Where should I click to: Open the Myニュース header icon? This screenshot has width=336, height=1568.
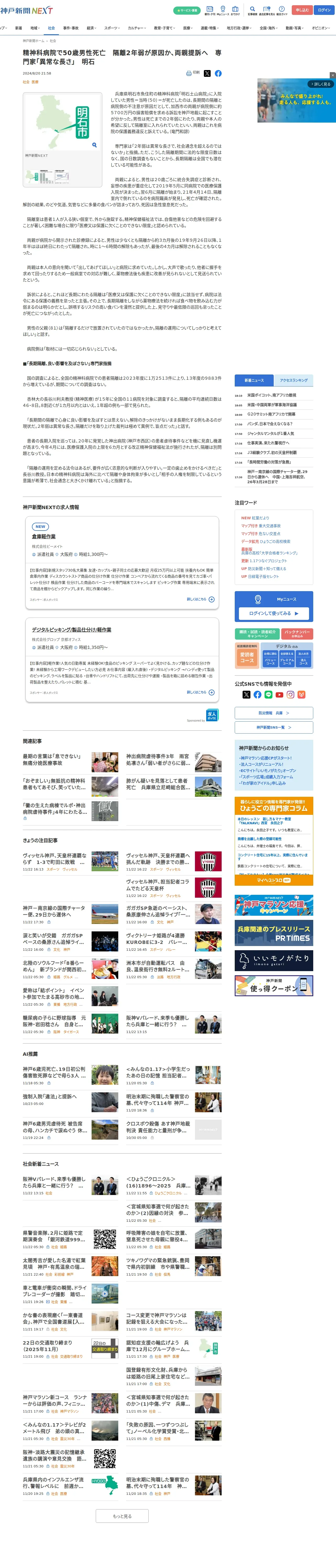[x=223, y=10]
